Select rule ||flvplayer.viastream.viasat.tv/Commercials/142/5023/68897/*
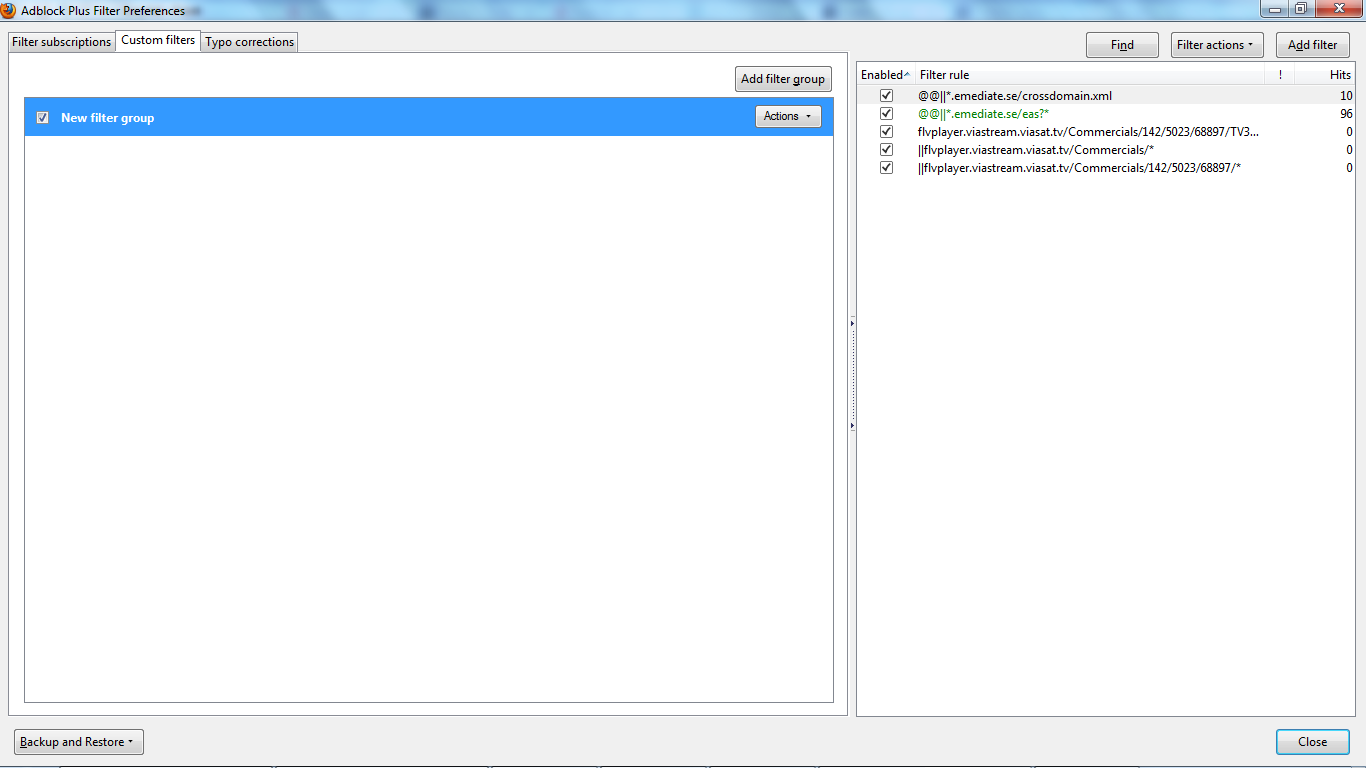 coord(1079,168)
